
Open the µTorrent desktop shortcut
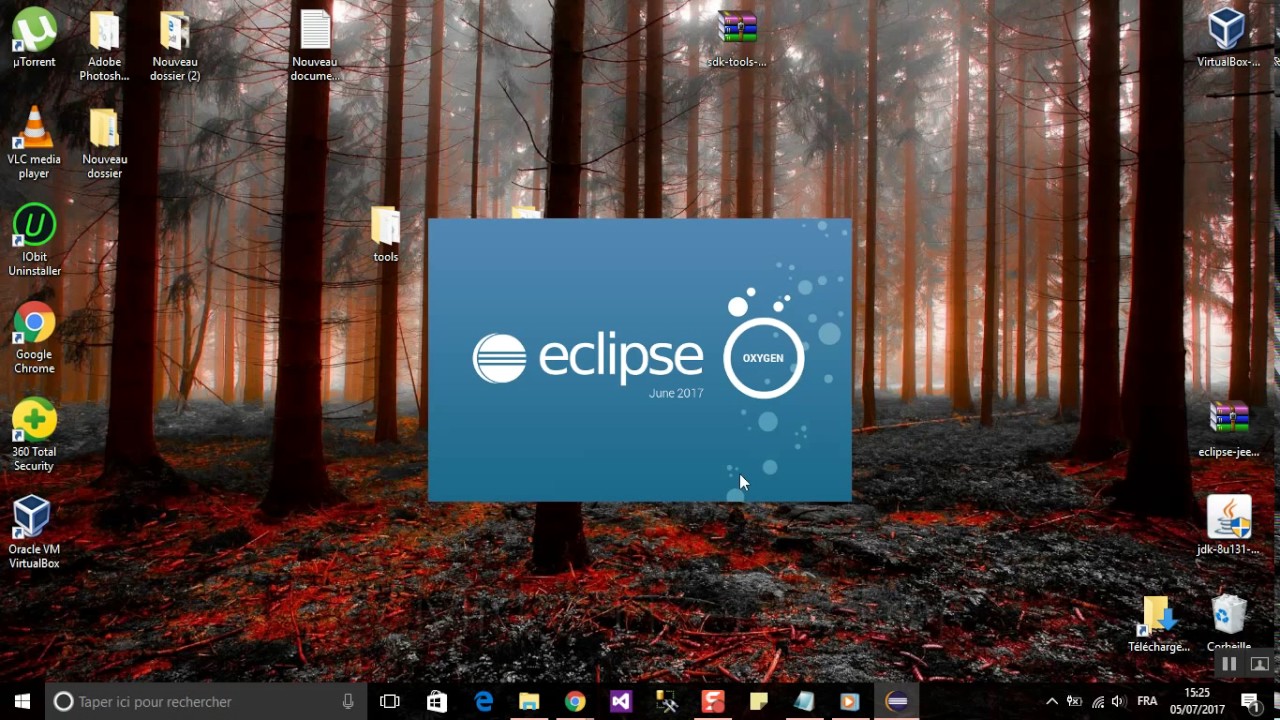[x=34, y=38]
